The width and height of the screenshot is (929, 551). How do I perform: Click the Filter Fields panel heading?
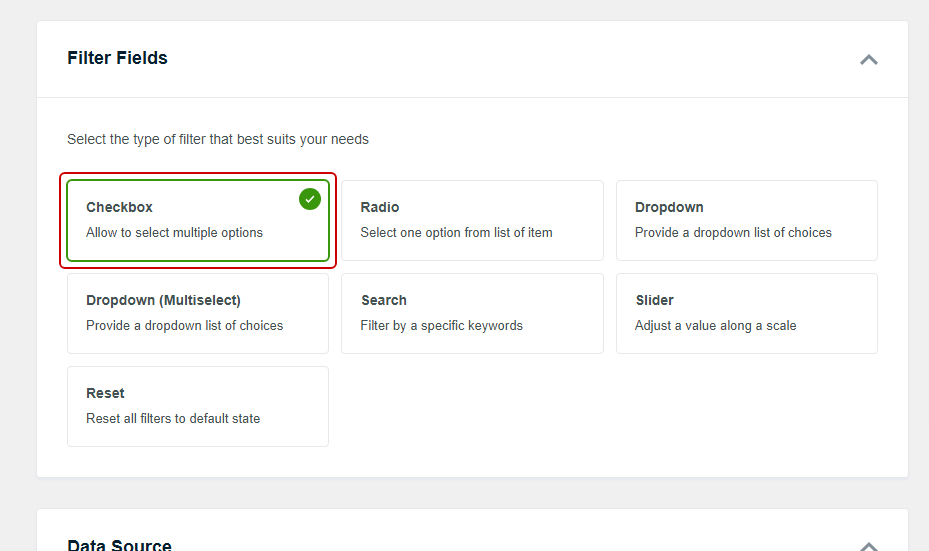pyautogui.click(x=117, y=58)
